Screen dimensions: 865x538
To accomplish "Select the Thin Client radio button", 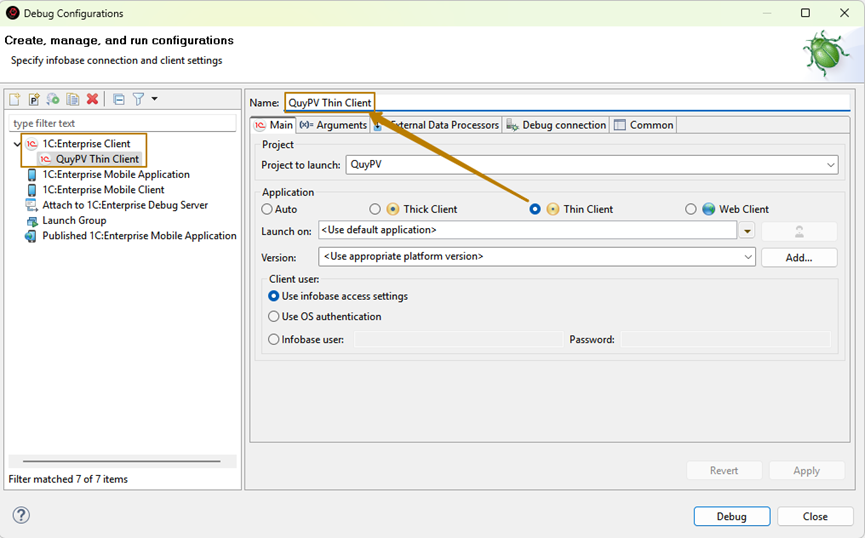I will click(535, 209).
